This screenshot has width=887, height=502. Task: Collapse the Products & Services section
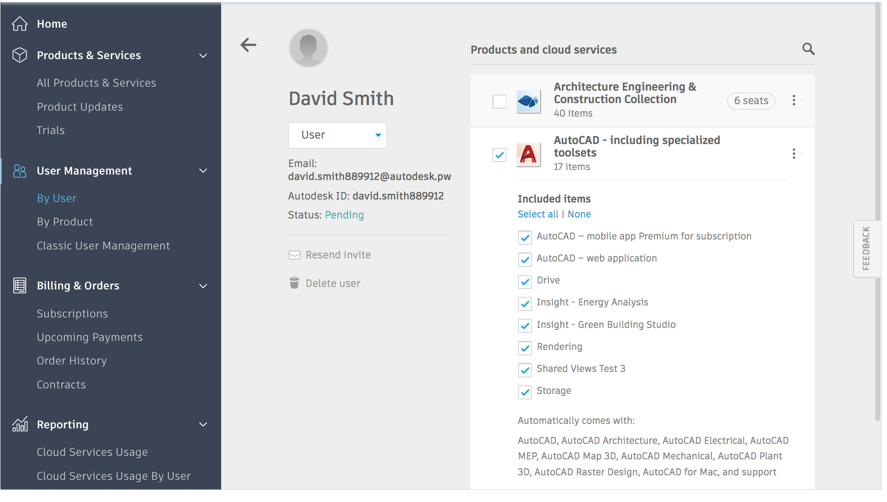[203, 55]
